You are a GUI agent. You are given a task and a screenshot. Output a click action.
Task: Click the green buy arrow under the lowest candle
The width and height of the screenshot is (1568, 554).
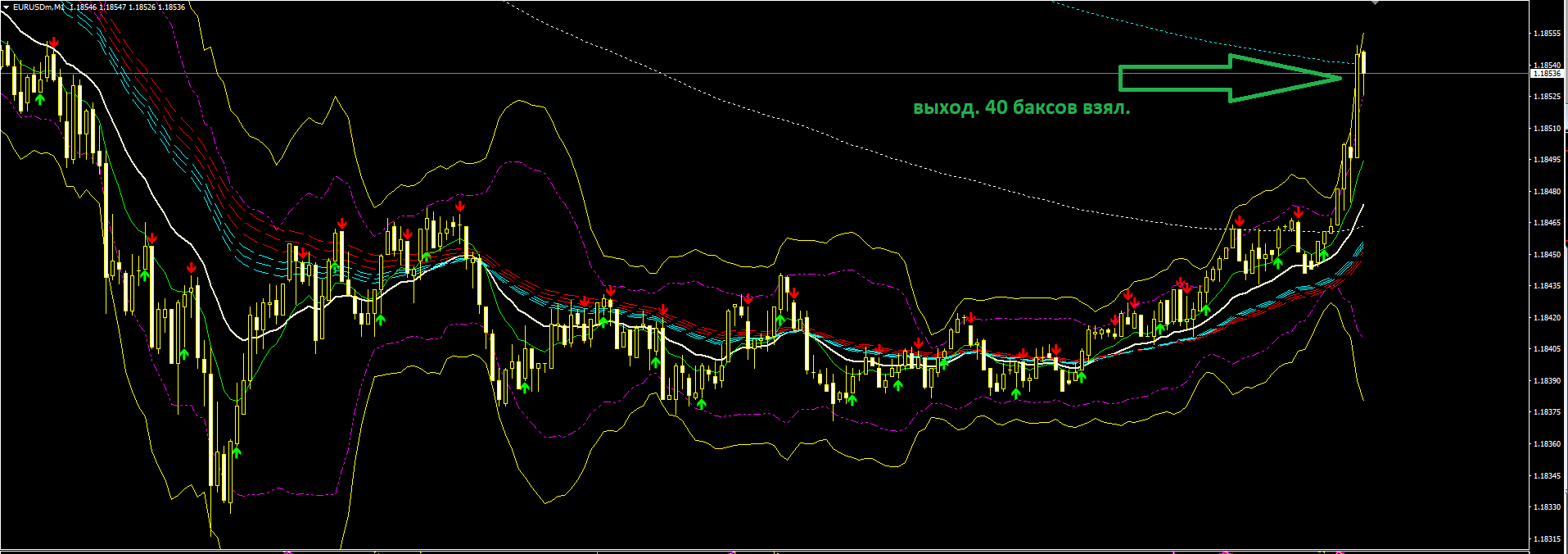237,451
